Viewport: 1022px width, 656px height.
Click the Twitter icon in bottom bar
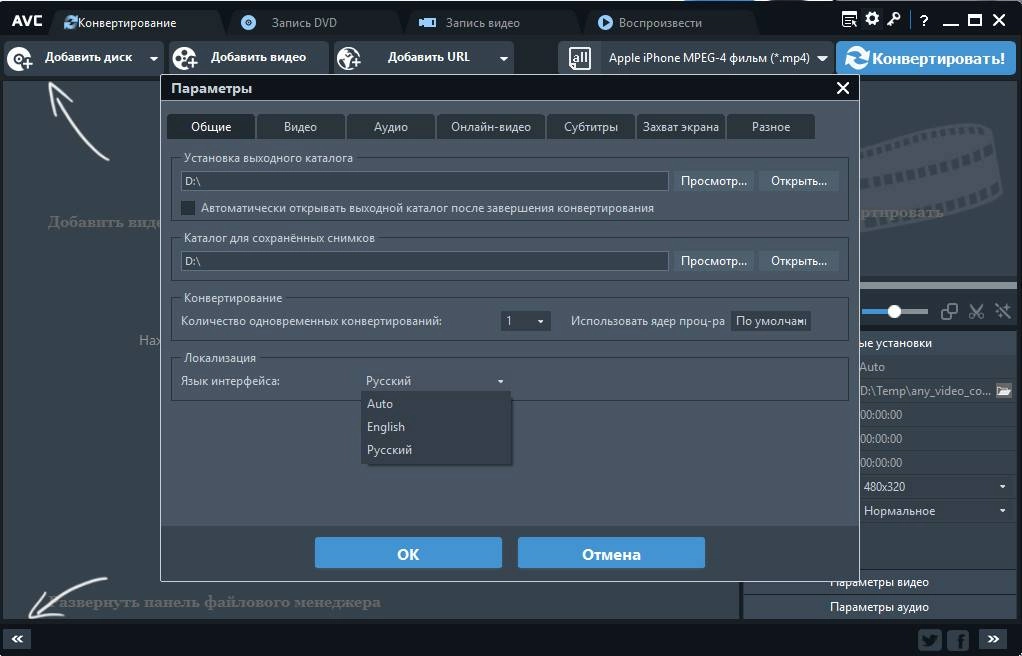click(x=930, y=640)
